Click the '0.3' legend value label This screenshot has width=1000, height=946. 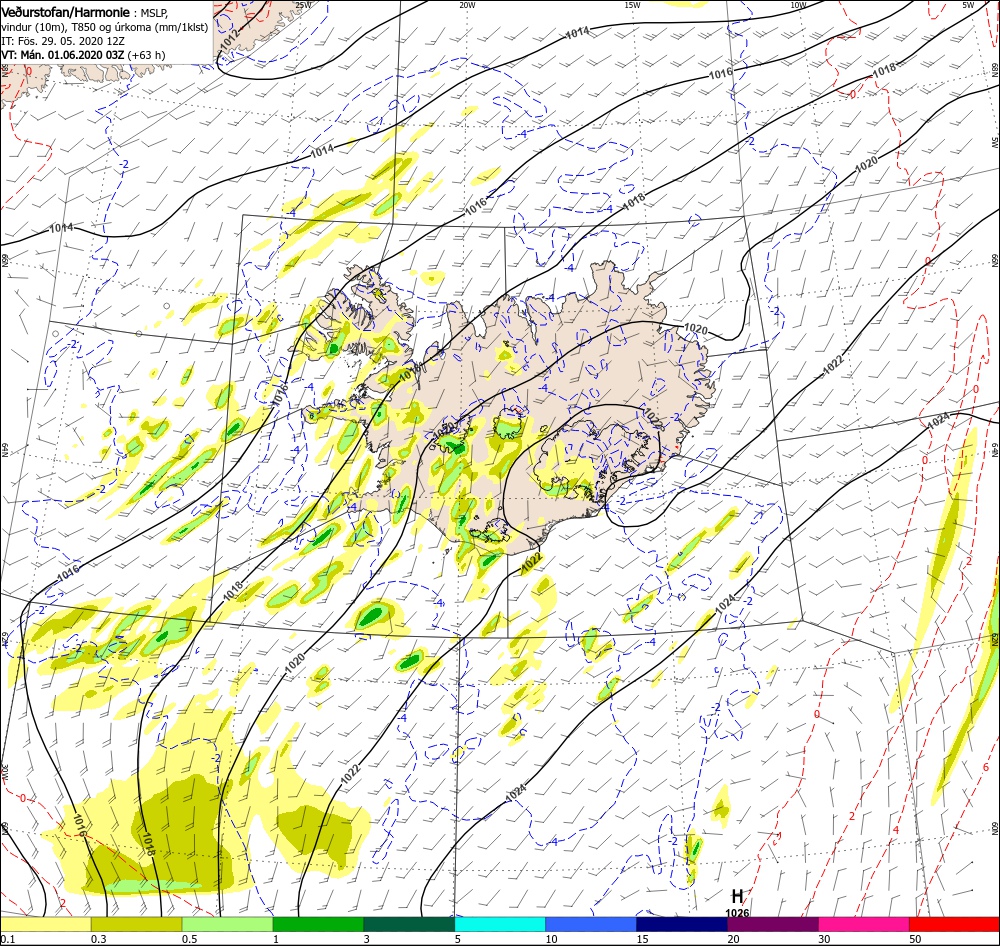point(99,939)
